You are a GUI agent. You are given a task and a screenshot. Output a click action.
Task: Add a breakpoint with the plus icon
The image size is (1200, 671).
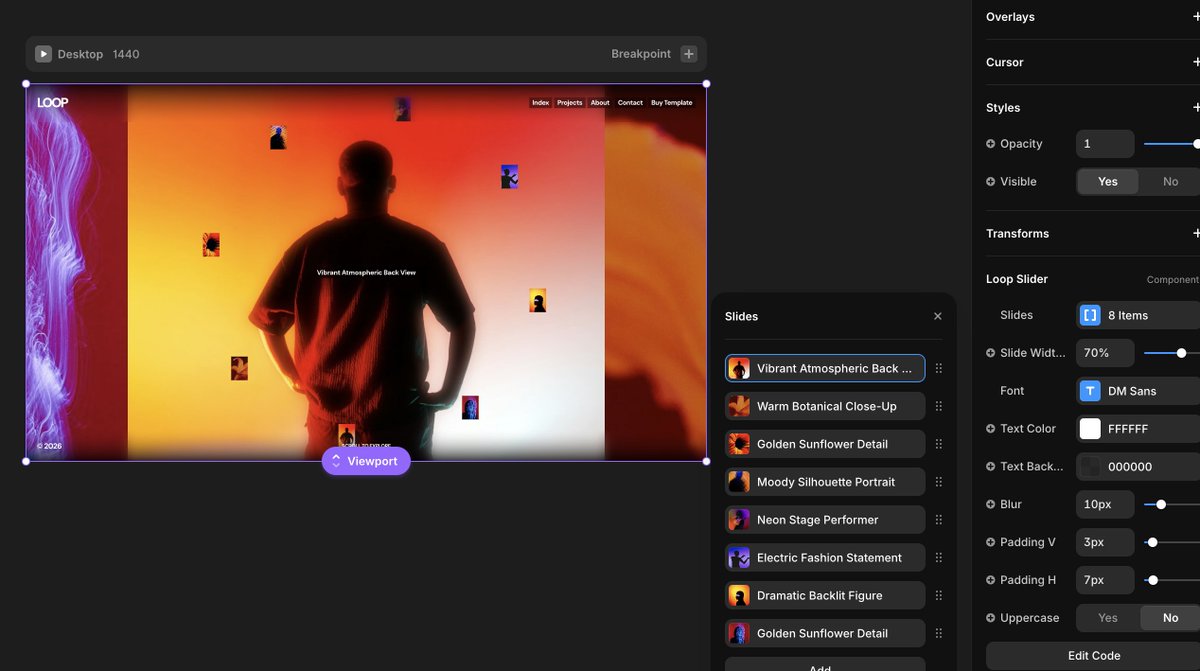click(x=688, y=54)
